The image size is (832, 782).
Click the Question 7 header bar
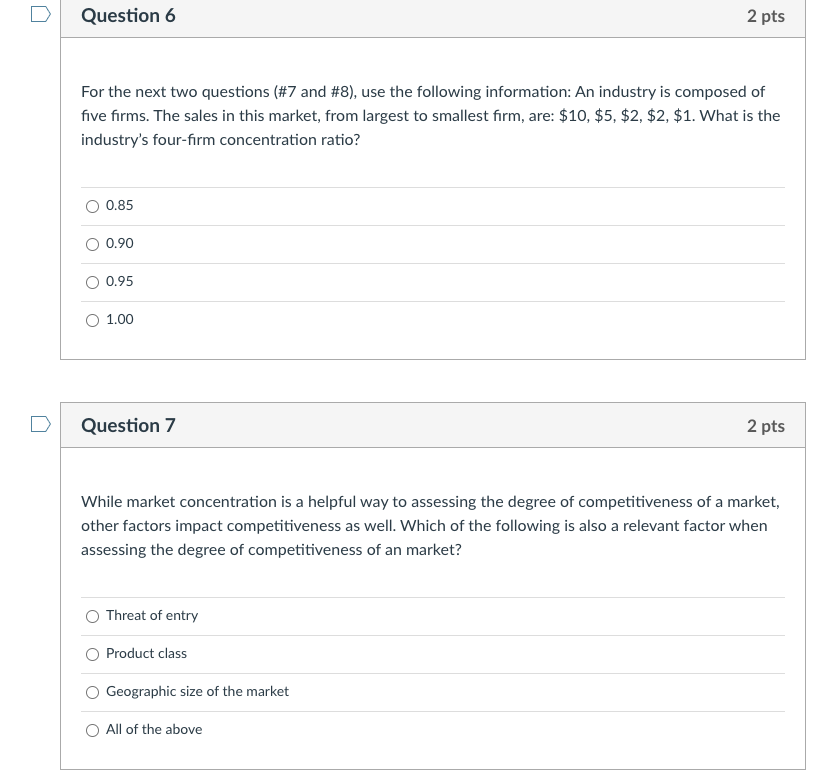400,425
